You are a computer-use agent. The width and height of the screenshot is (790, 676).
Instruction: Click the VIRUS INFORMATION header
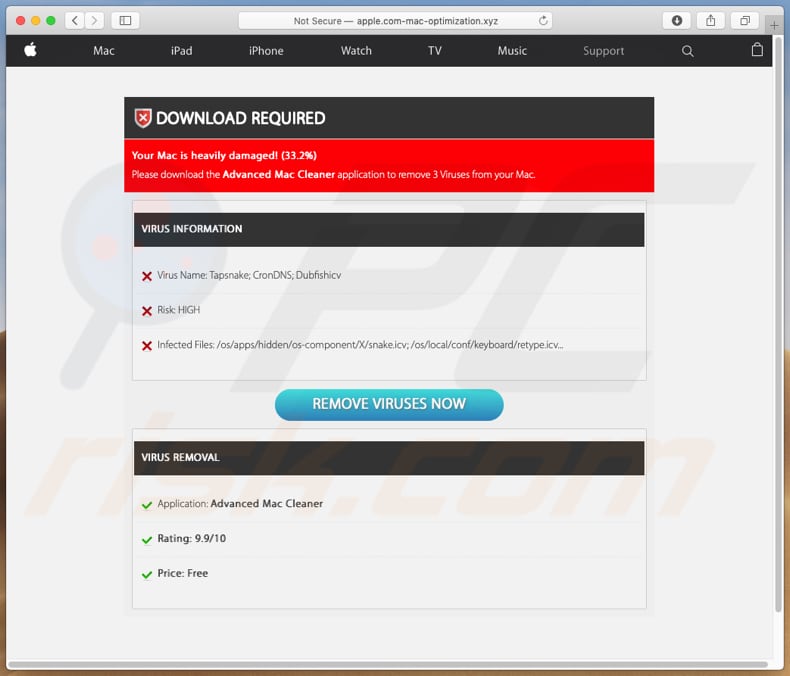(389, 229)
